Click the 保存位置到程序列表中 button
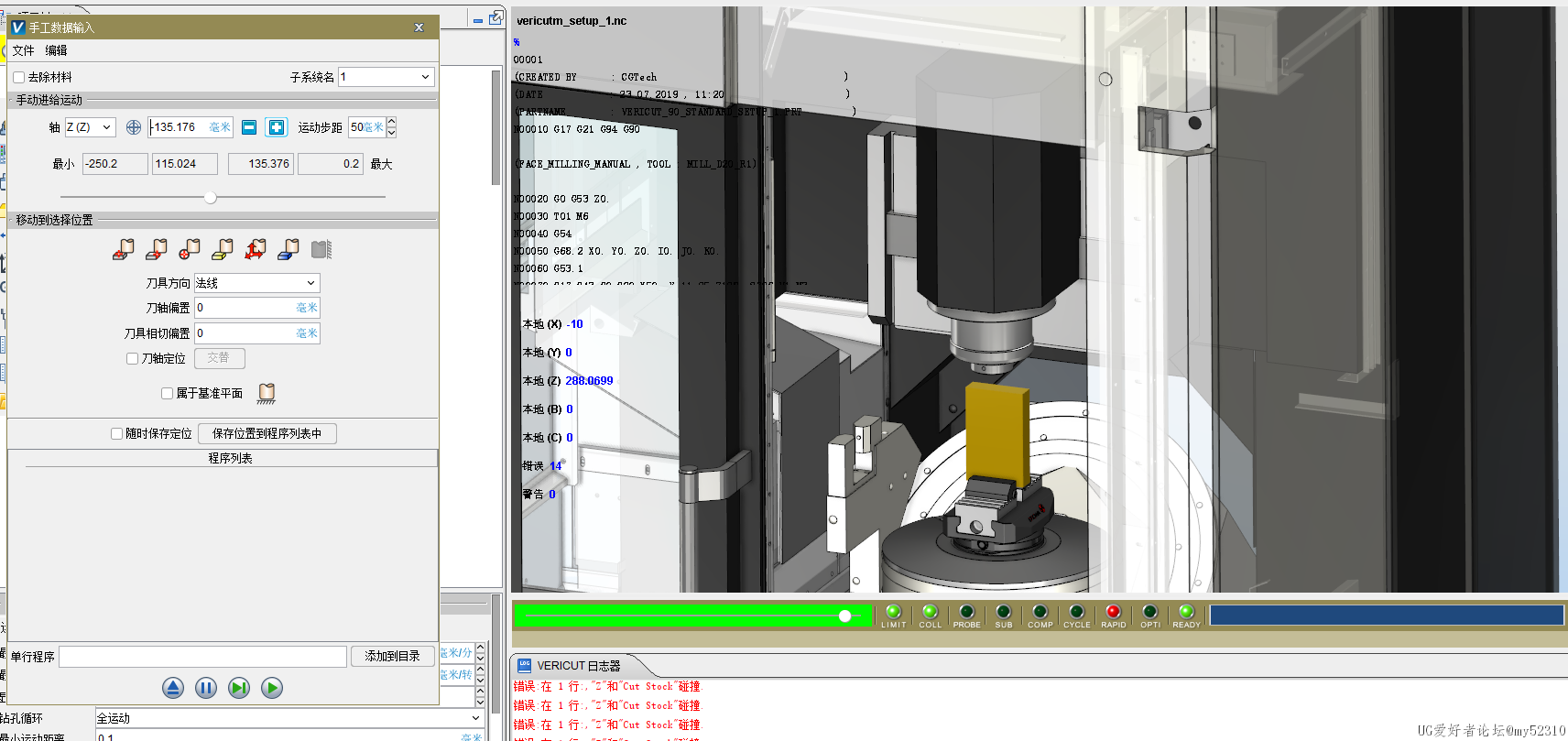The width and height of the screenshot is (1568, 741). tap(267, 433)
